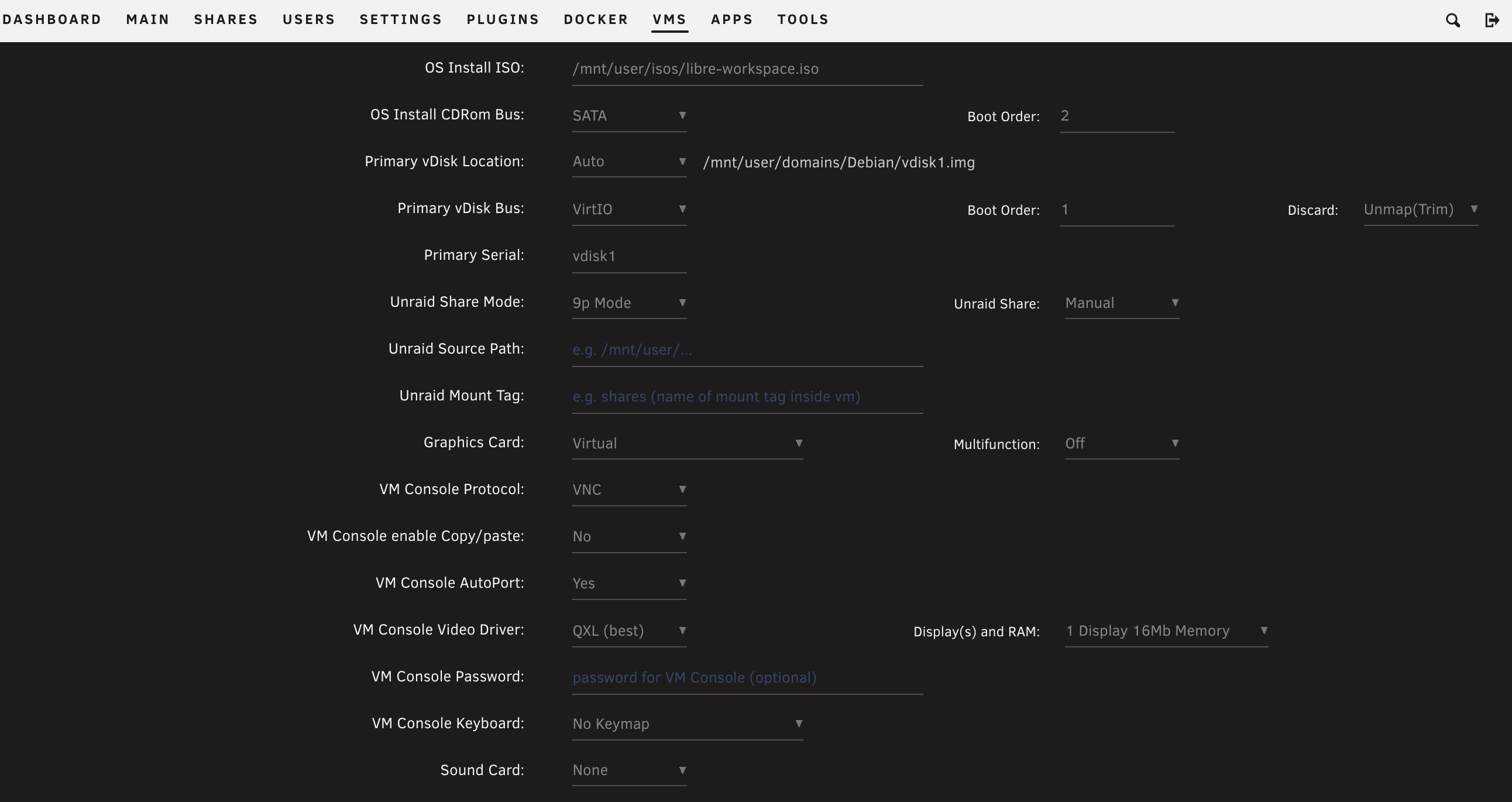The height and width of the screenshot is (802, 1512).
Task: Focus the Unraid Source Path field
Action: 747,350
